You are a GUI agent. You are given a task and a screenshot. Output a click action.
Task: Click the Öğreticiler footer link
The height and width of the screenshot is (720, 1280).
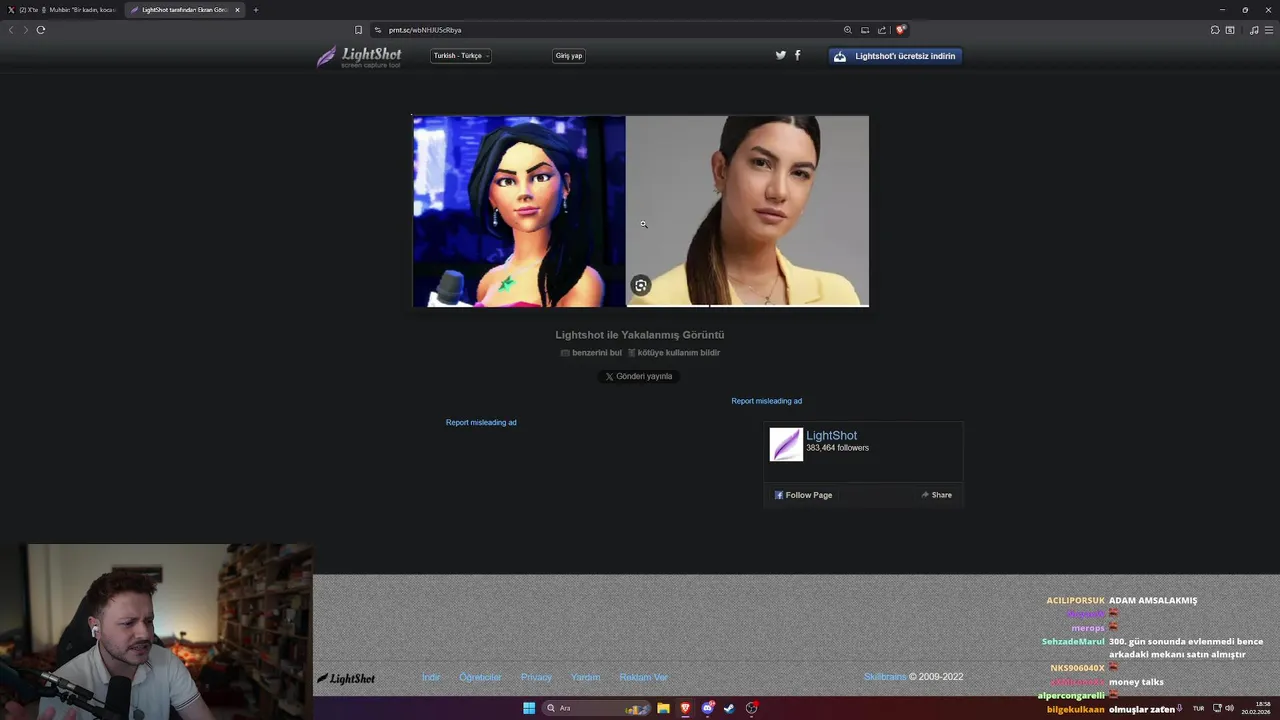point(480,677)
